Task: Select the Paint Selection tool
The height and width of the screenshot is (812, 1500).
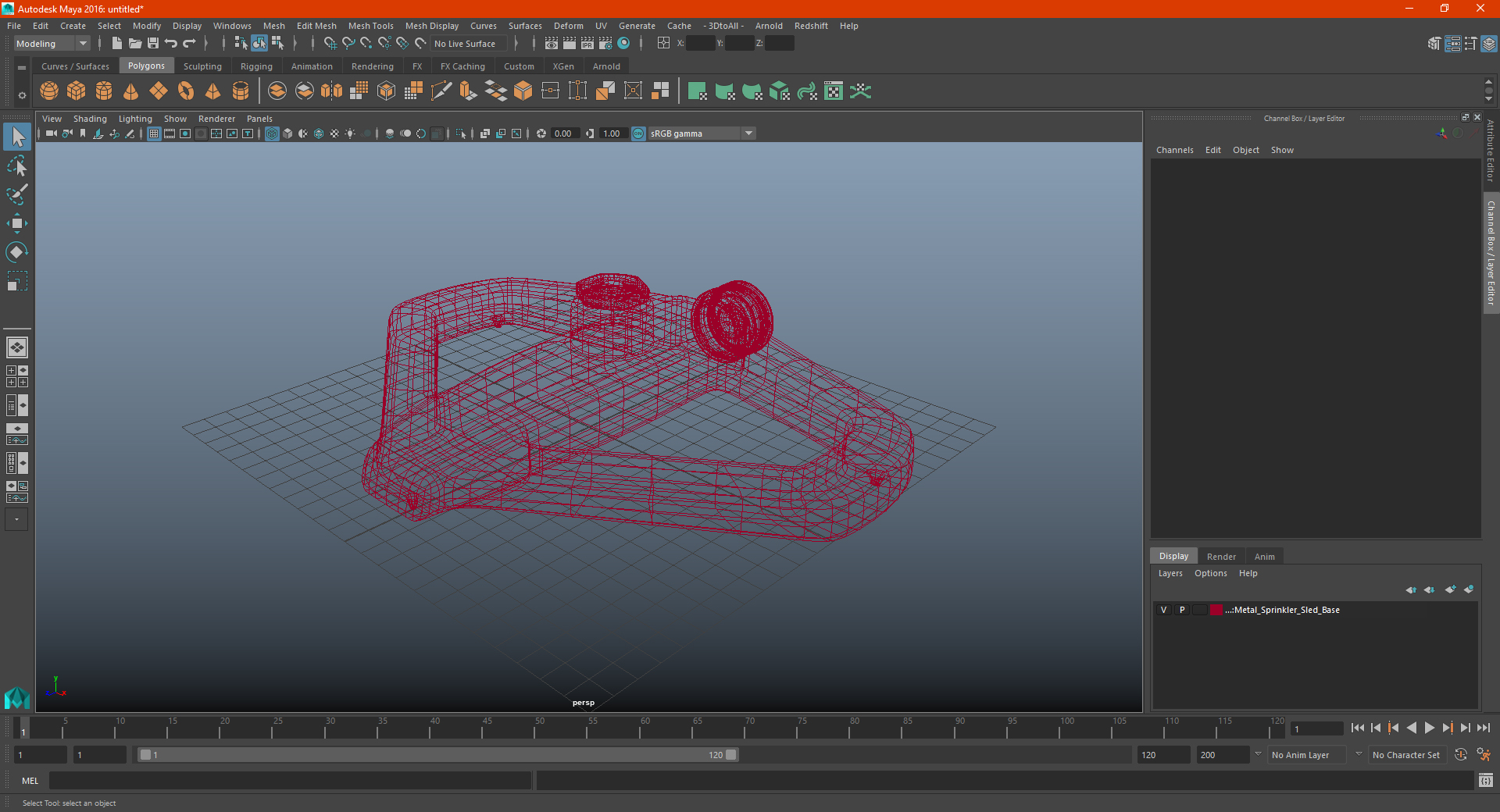Action: (16, 194)
